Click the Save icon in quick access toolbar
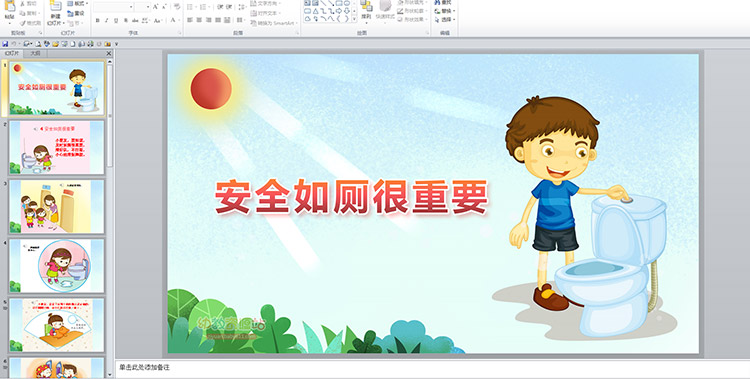Screen dimensions: 750x379 pyautogui.click(x=5, y=44)
